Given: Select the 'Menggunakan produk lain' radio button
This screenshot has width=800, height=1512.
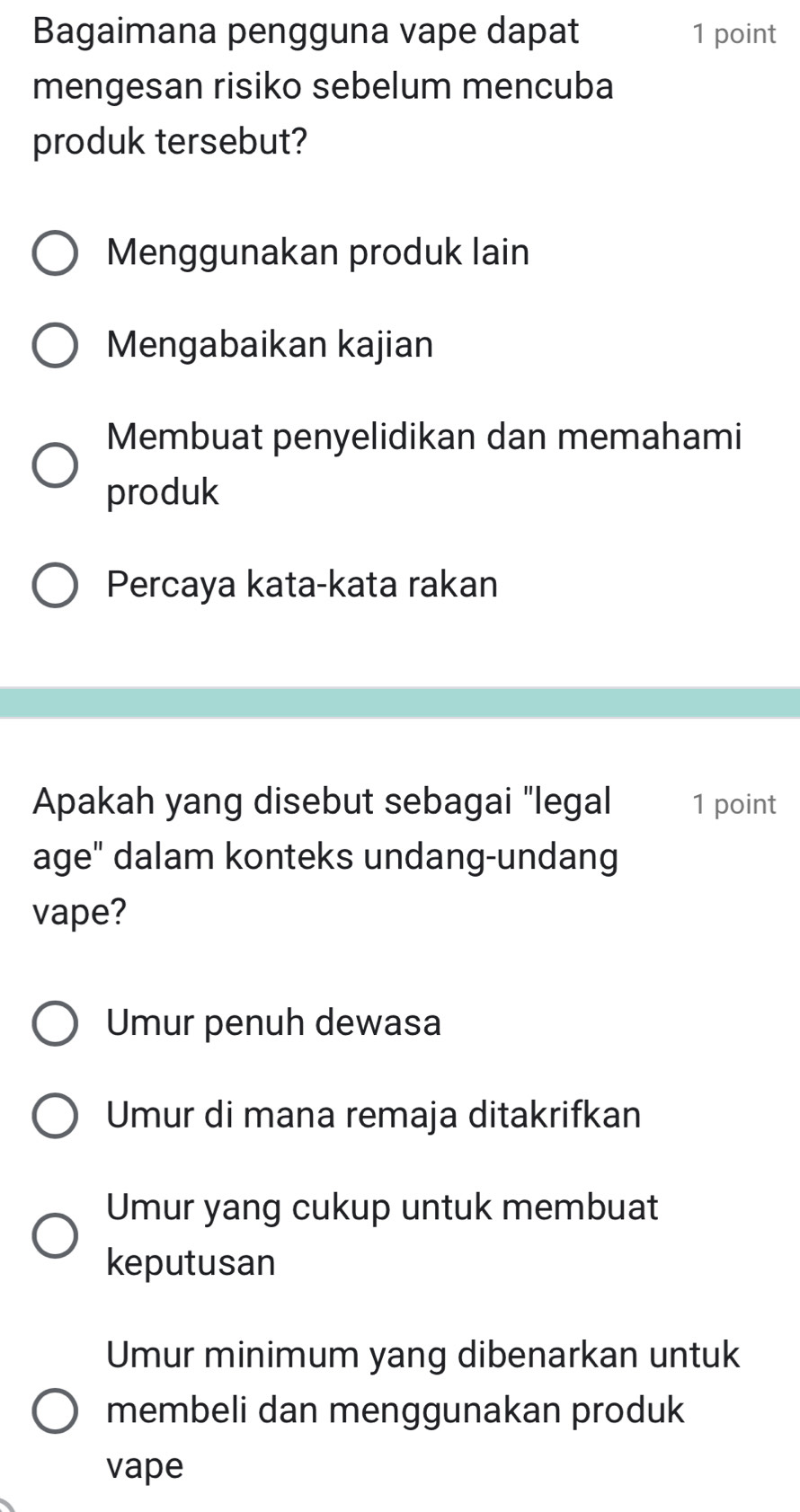Looking at the screenshot, I should 55,253.
